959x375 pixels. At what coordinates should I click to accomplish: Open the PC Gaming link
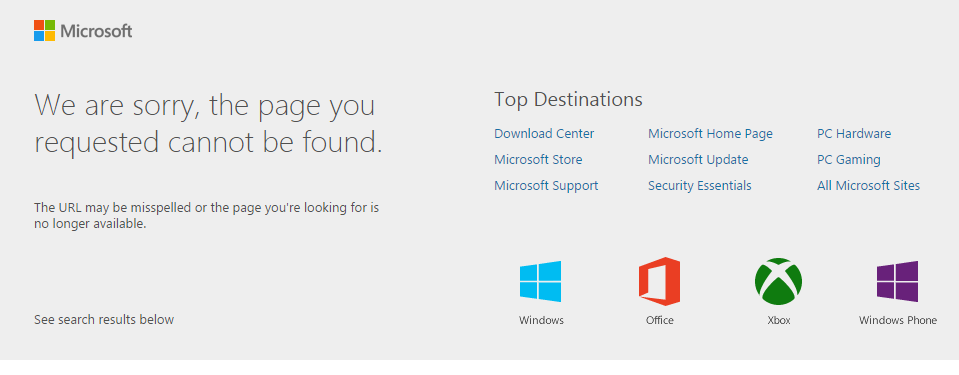[849, 160]
